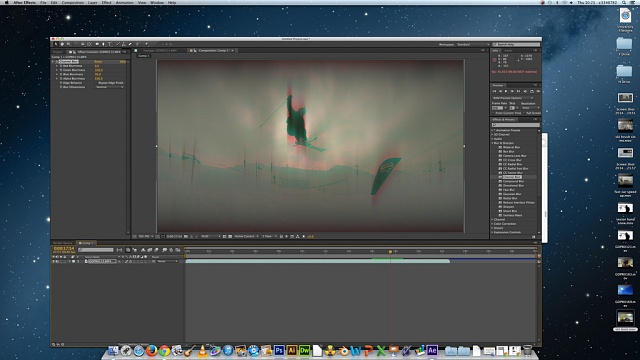The width and height of the screenshot is (640, 360).
Task: Click the timeline current time indicator
Action: pos(390,251)
